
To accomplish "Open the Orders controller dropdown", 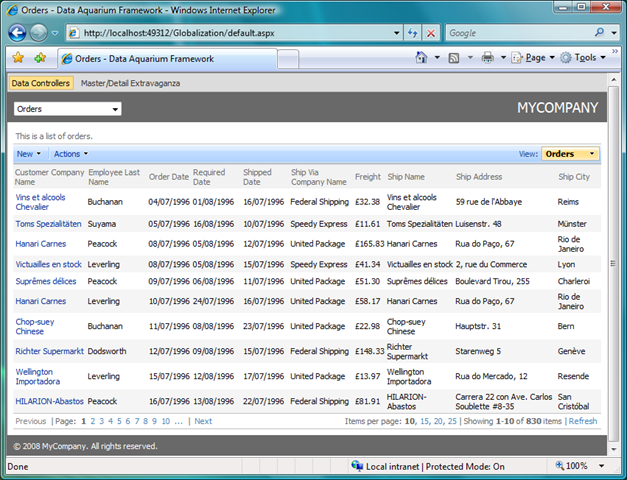I will click(x=68, y=109).
